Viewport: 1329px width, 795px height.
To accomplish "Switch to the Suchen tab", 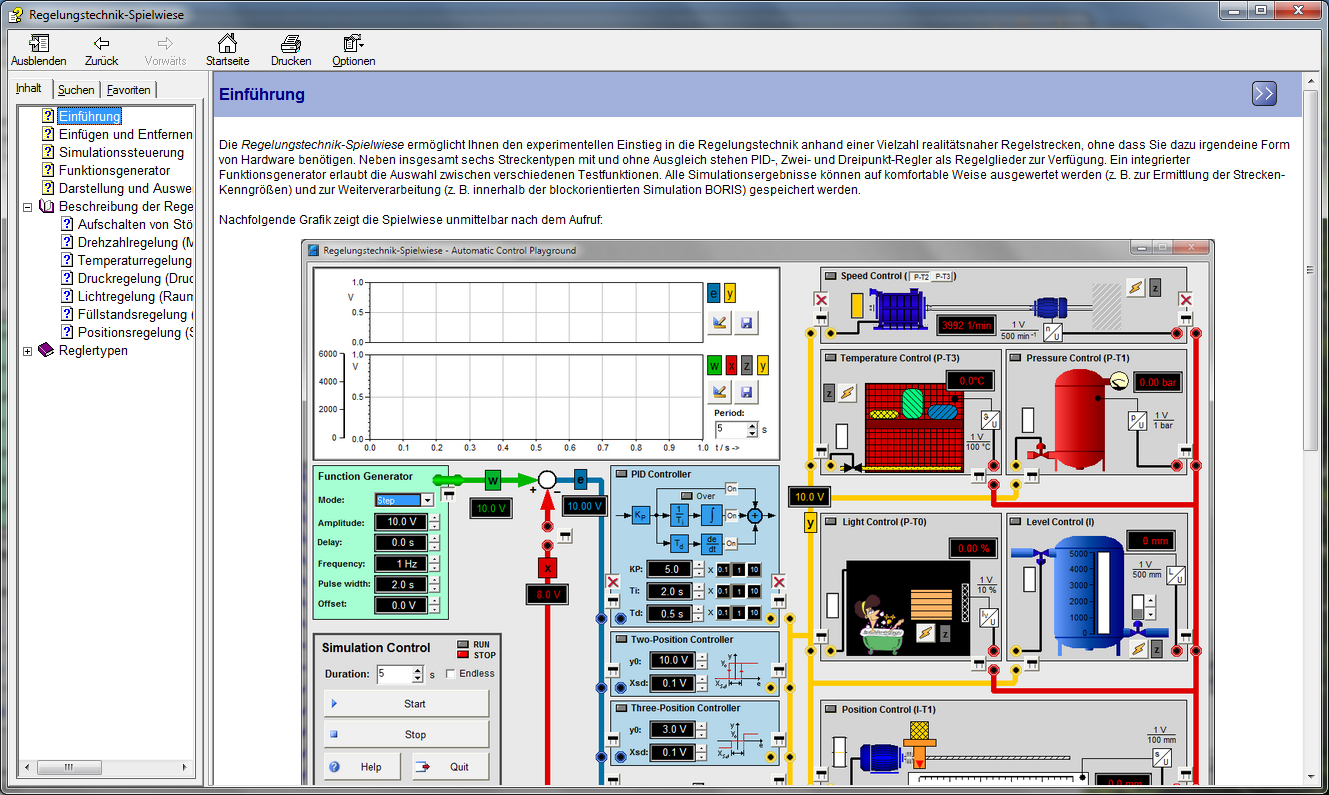I will click(x=76, y=90).
